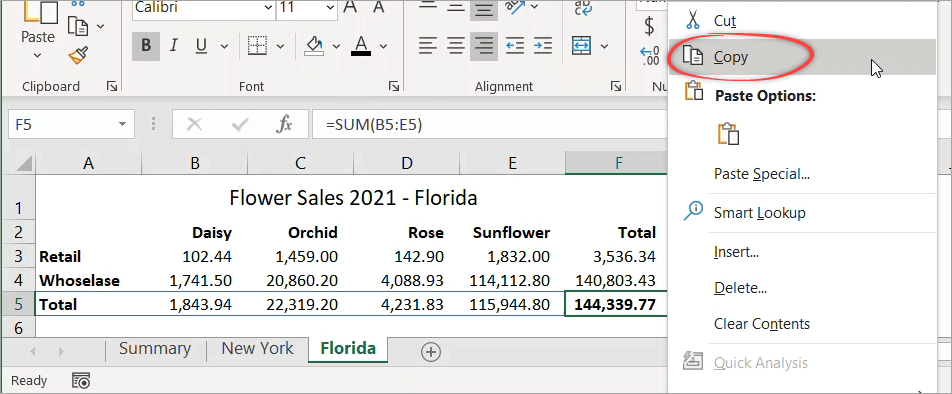Open the font size 11 dropdown
This screenshot has width=952, height=394.
coord(330,8)
